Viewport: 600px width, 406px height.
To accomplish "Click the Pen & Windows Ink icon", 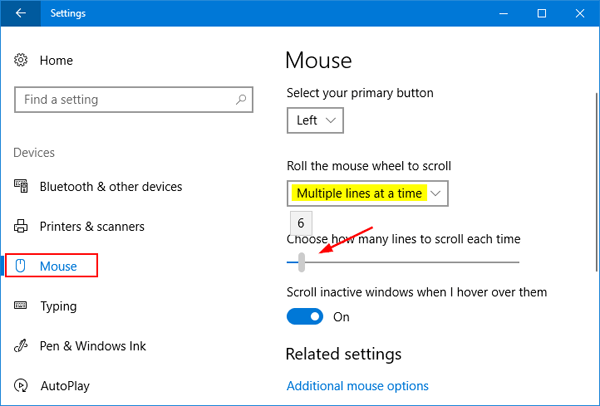I will pos(21,346).
